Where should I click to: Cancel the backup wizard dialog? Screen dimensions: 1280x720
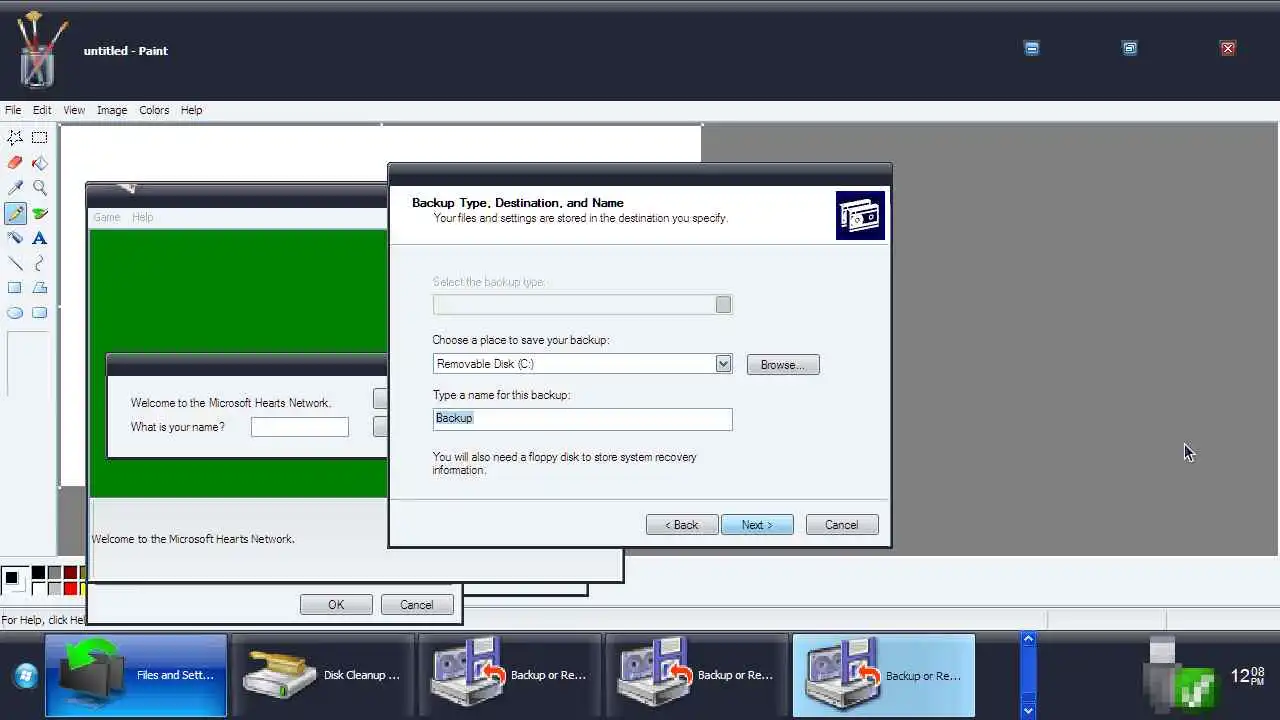841,525
